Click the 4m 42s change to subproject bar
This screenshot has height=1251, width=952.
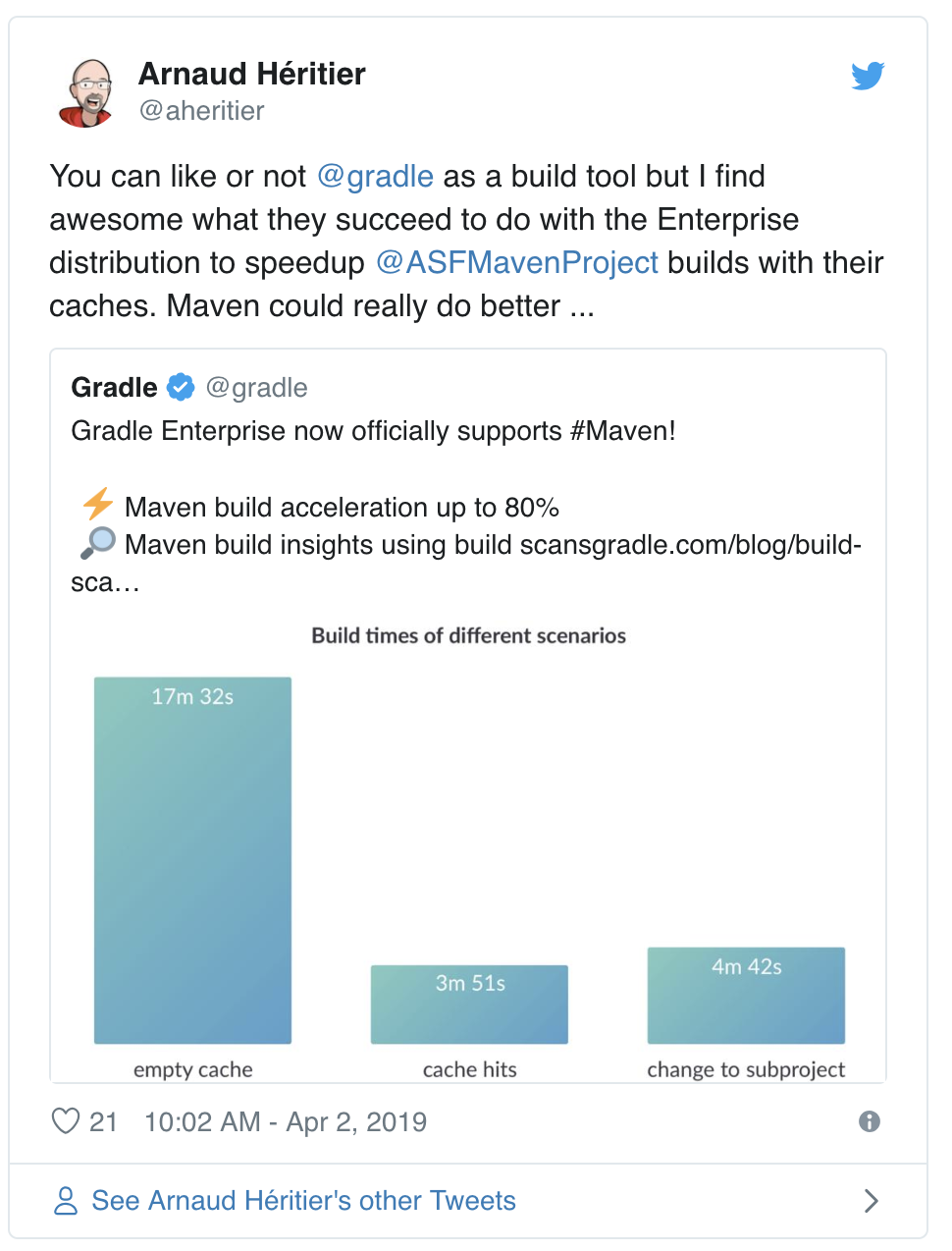(x=746, y=996)
